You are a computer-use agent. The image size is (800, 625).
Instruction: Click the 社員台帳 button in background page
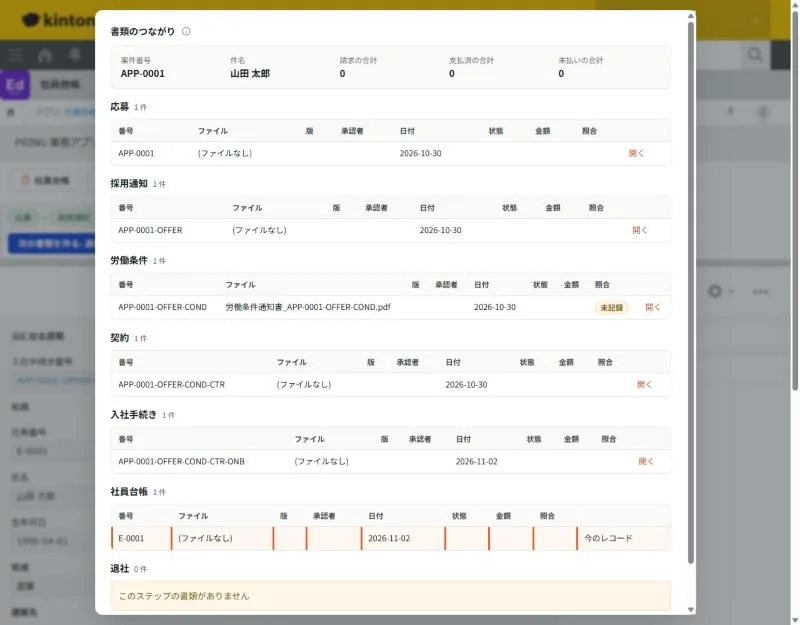(45, 181)
